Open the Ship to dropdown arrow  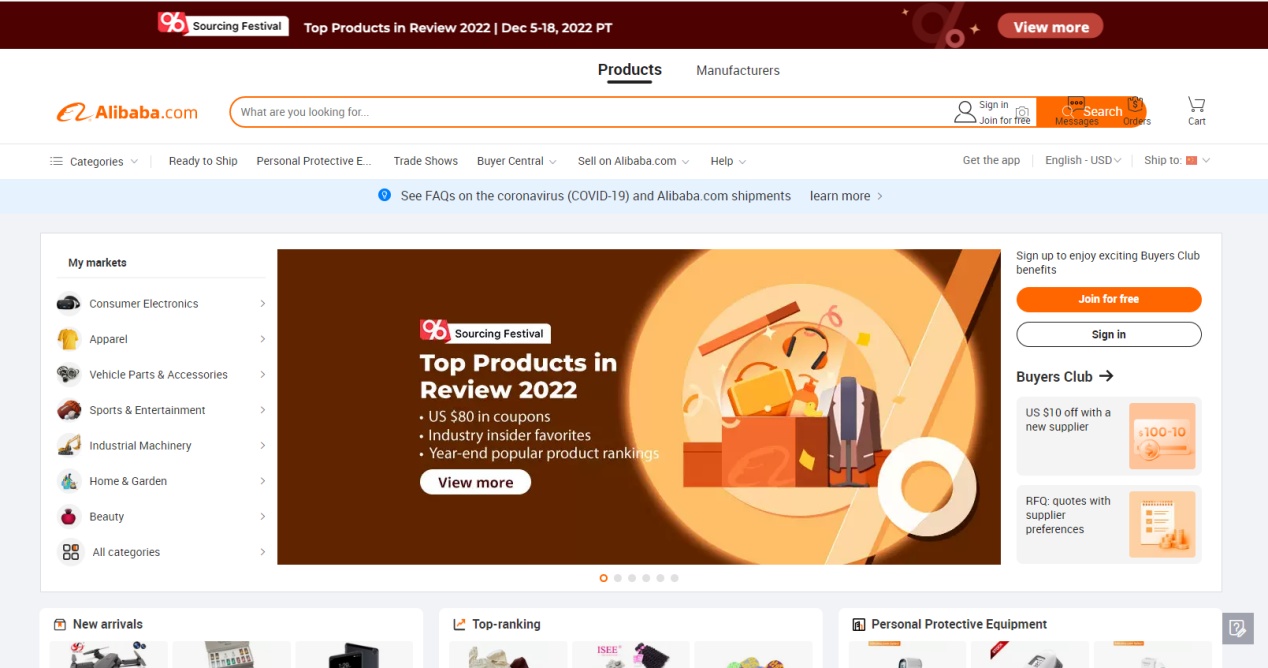(x=1206, y=161)
